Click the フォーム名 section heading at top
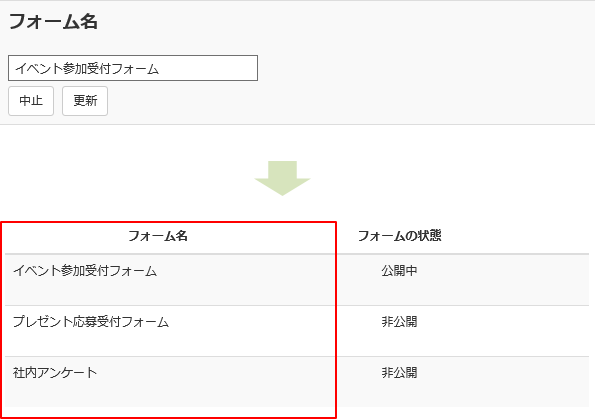 53,22
